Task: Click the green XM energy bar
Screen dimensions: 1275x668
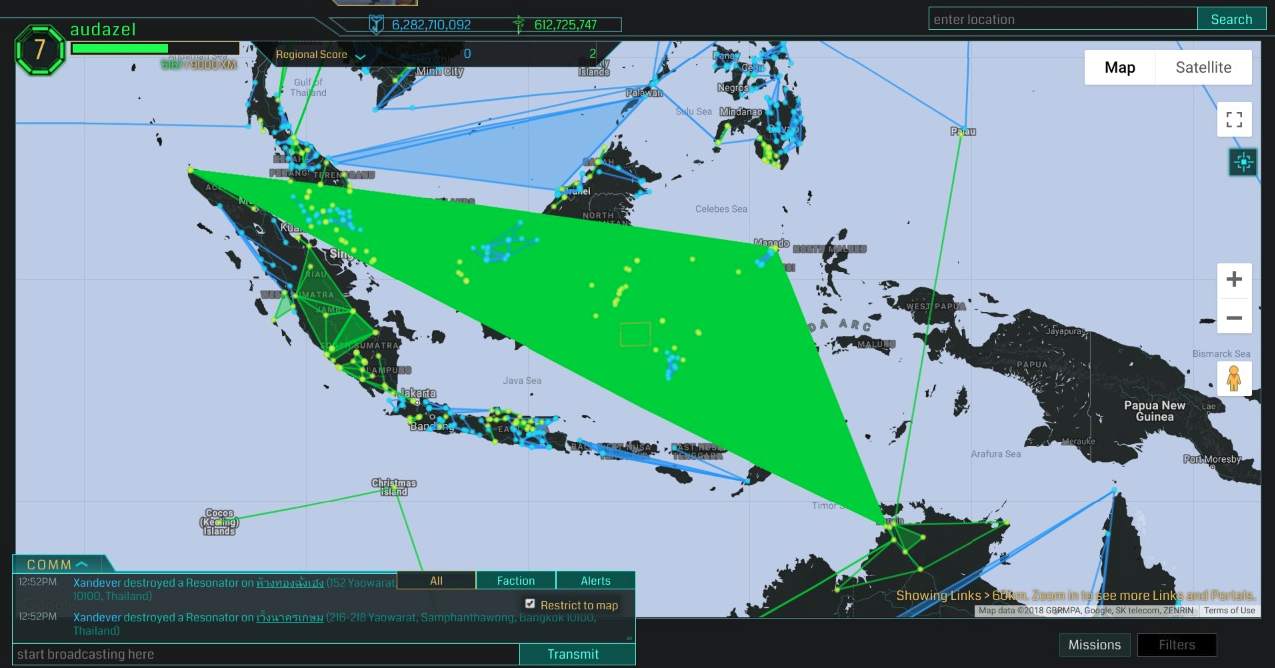Action: [120, 48]
